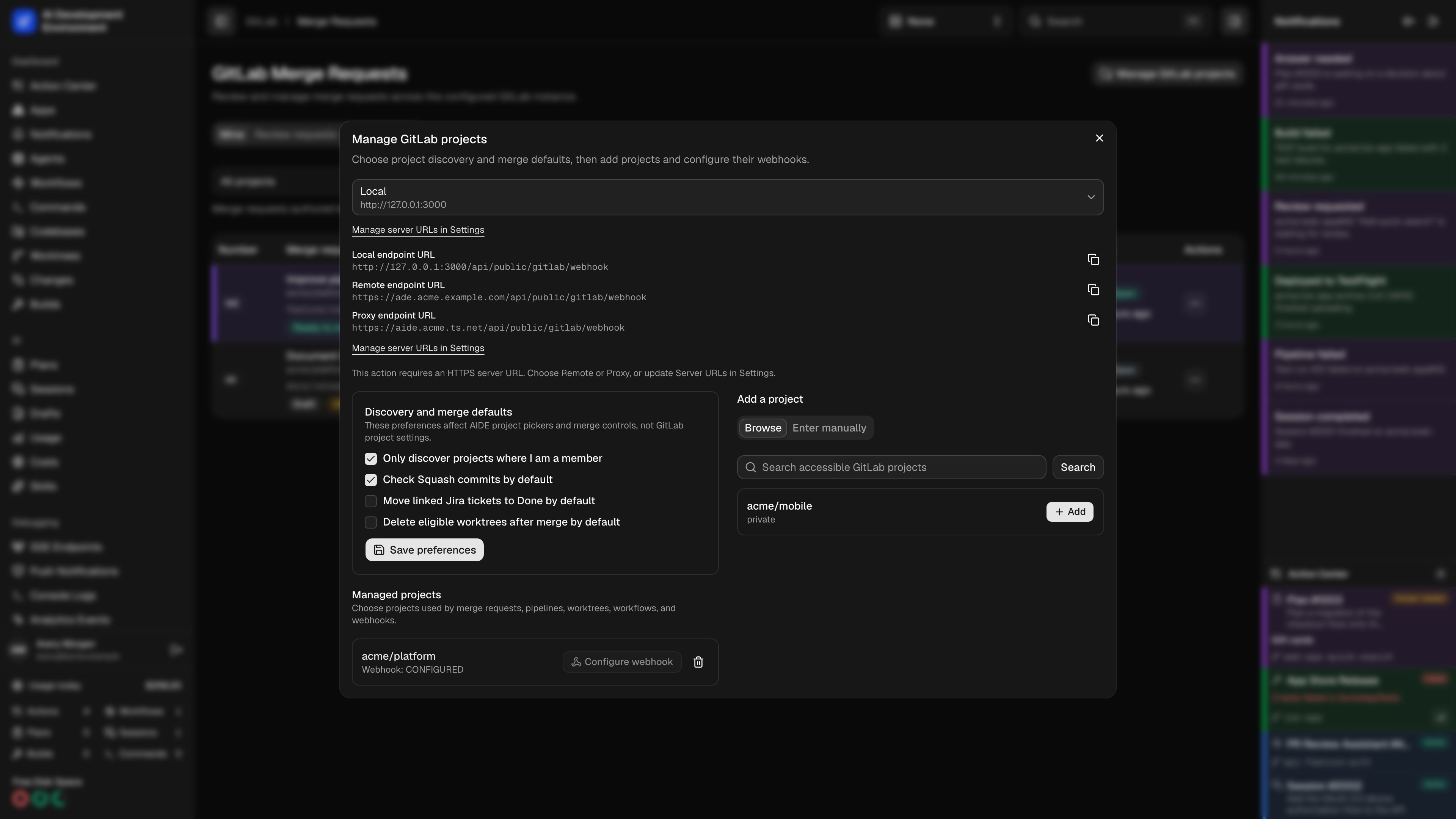This screenshot has height=819, width=1456.
Task: Switch to the Enter manually tab
Action: (x=829, y=428)
